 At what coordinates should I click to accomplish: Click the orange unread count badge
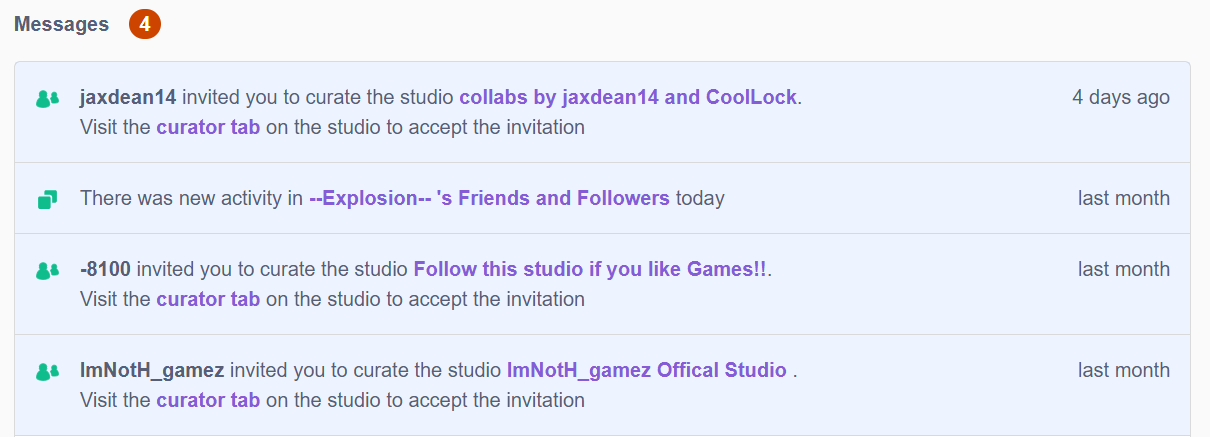tap(145, 25)
